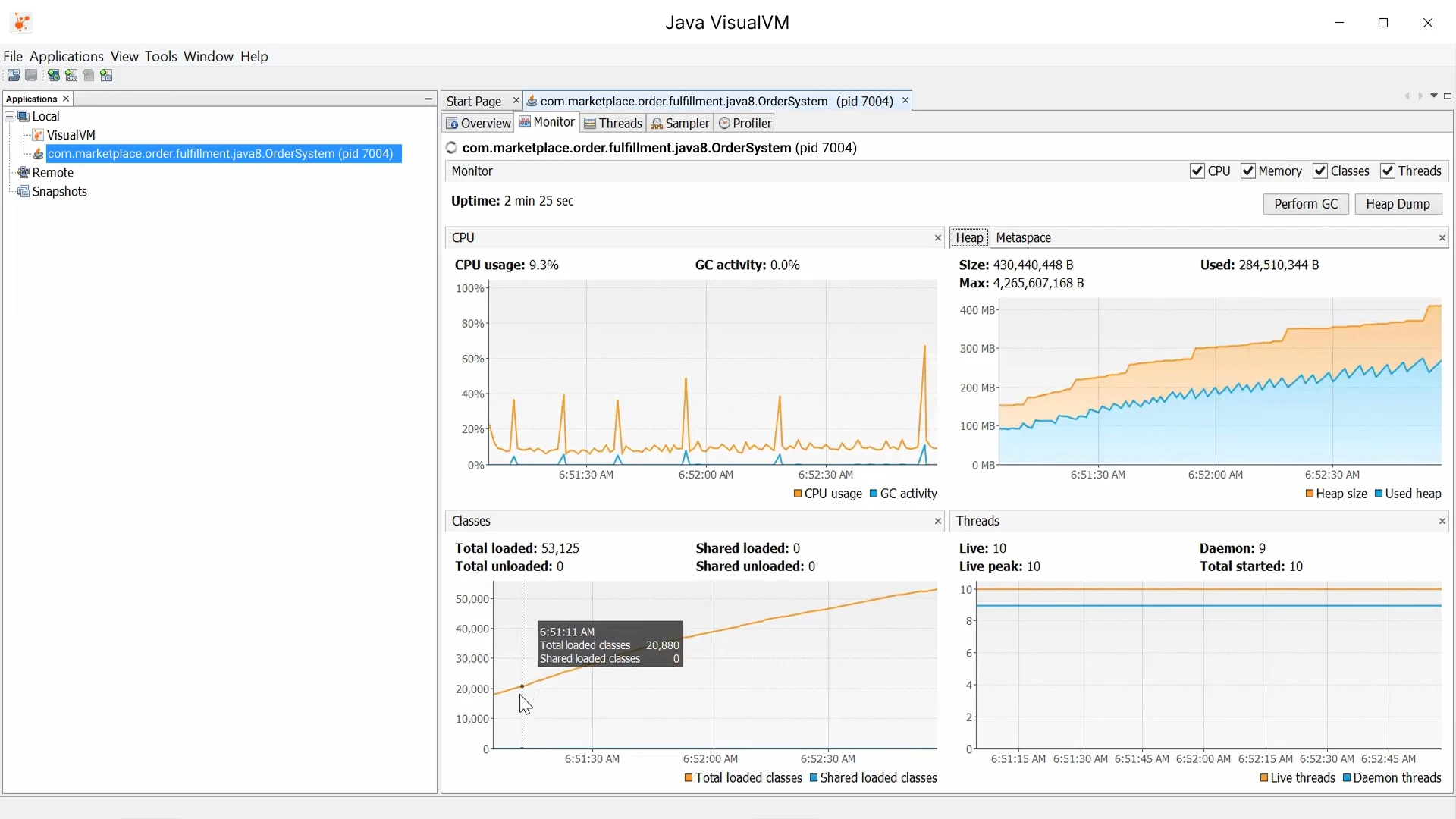Open the documents list dropdown arrow
Viewport: 1456px width, 819px height.
pos(1434,96)
